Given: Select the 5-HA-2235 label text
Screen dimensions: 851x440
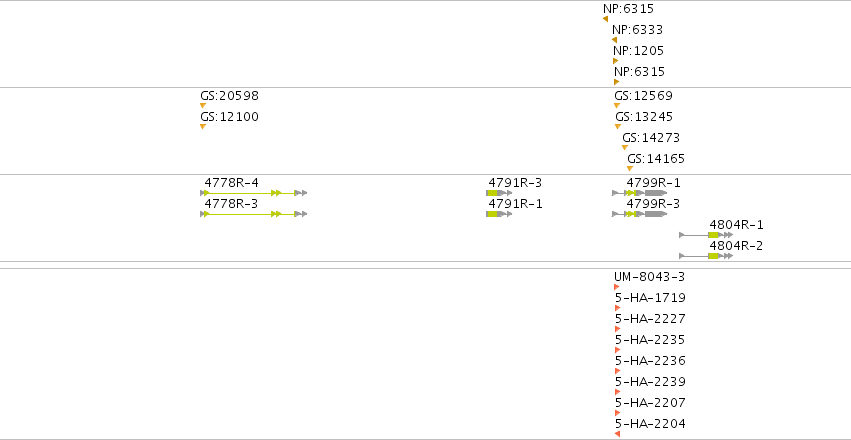Looking at the screenshot, I should (x=650, y=340).
